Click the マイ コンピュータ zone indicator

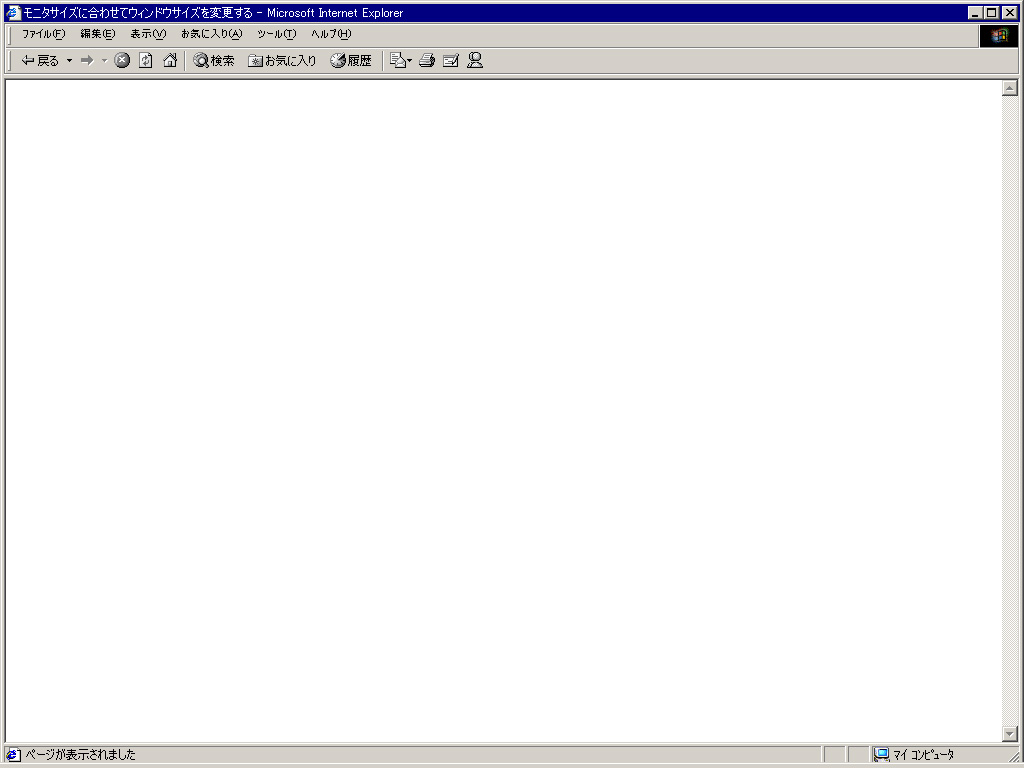(x=923, y=755)
